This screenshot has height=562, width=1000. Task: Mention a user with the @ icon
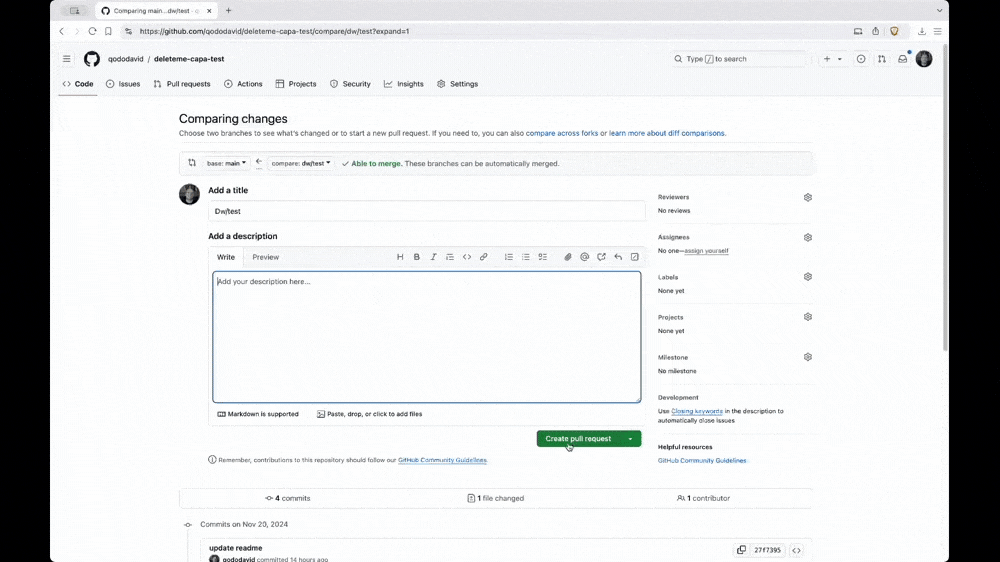click(584, 257)
